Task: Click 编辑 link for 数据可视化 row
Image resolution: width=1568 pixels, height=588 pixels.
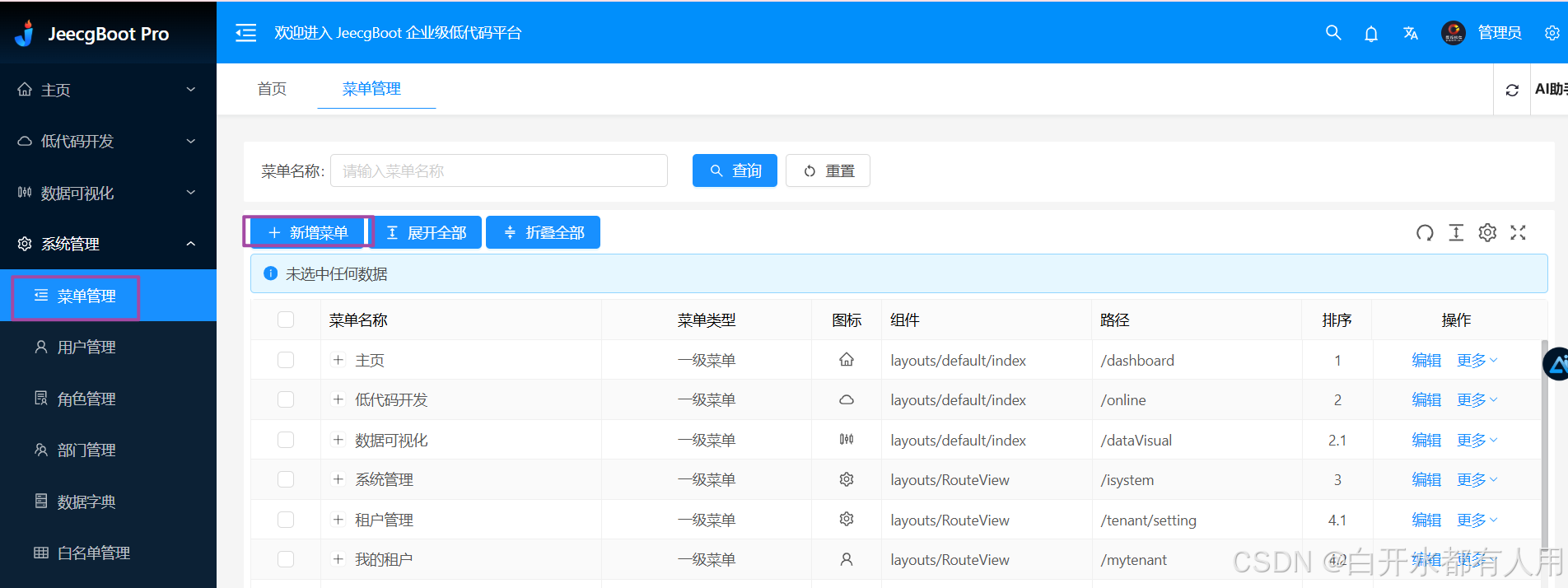Action: click(1426, 440)
